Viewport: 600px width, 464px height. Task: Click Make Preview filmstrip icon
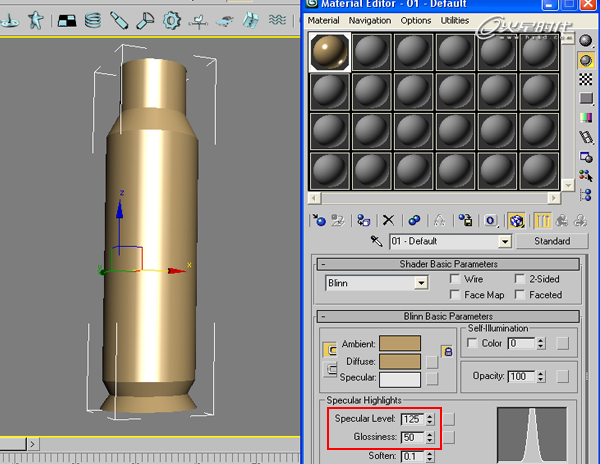tap(585, 137)
